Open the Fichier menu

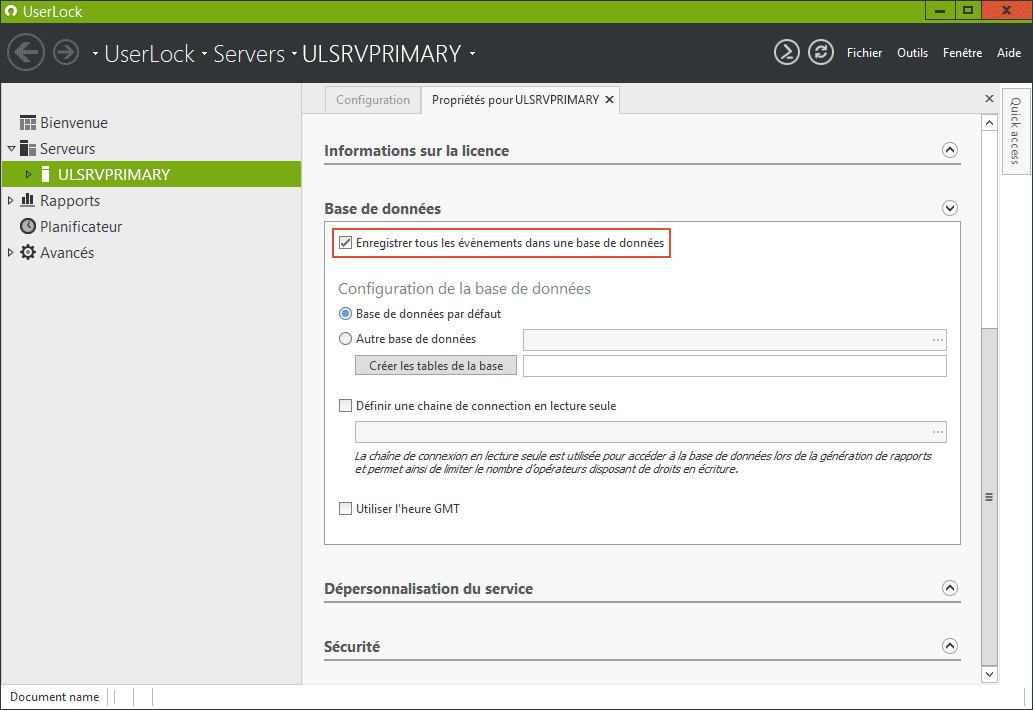coord(864,53)
